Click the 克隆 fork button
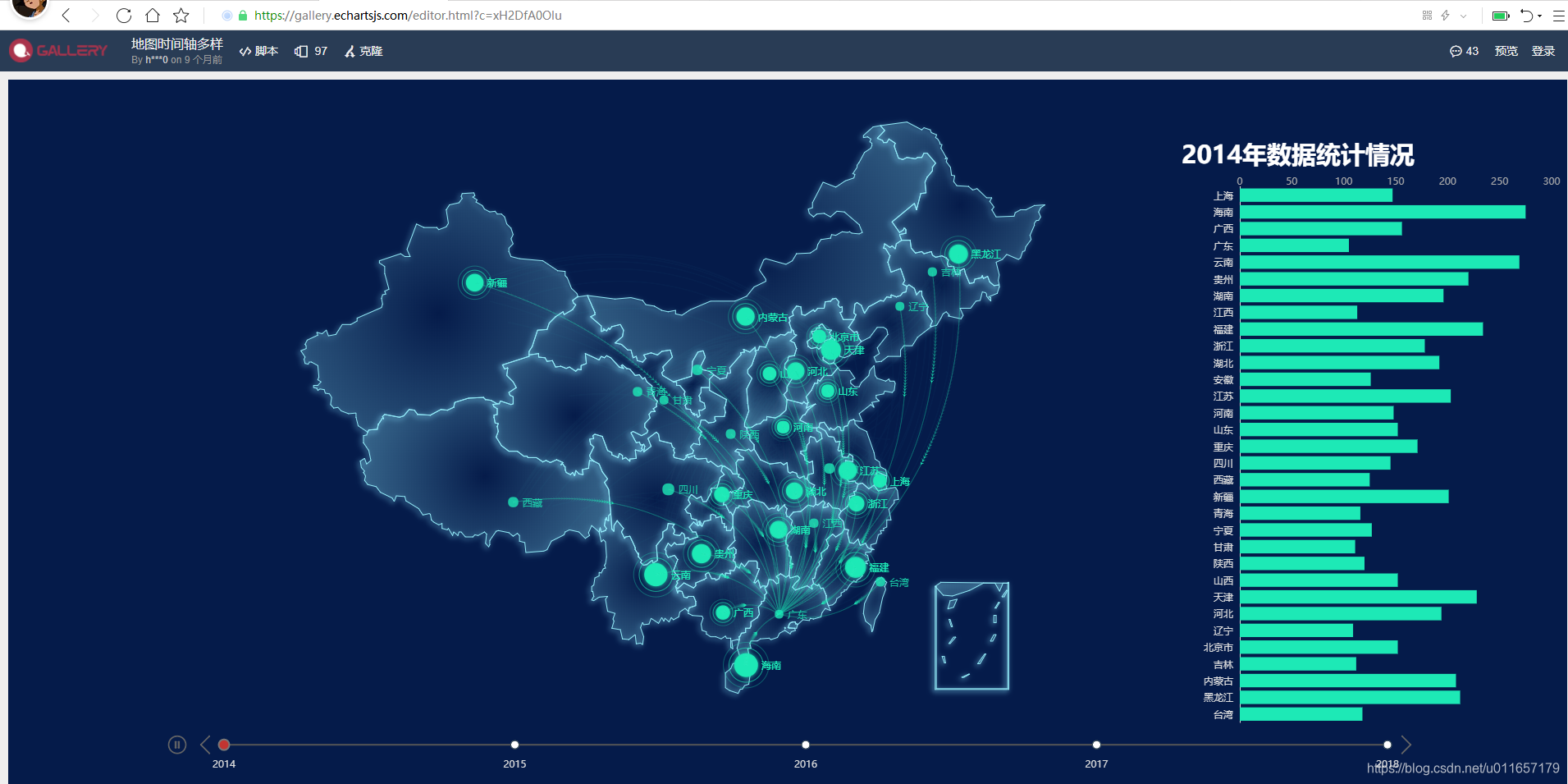Viewport: 1568px width, 784px height. [363, 51]
